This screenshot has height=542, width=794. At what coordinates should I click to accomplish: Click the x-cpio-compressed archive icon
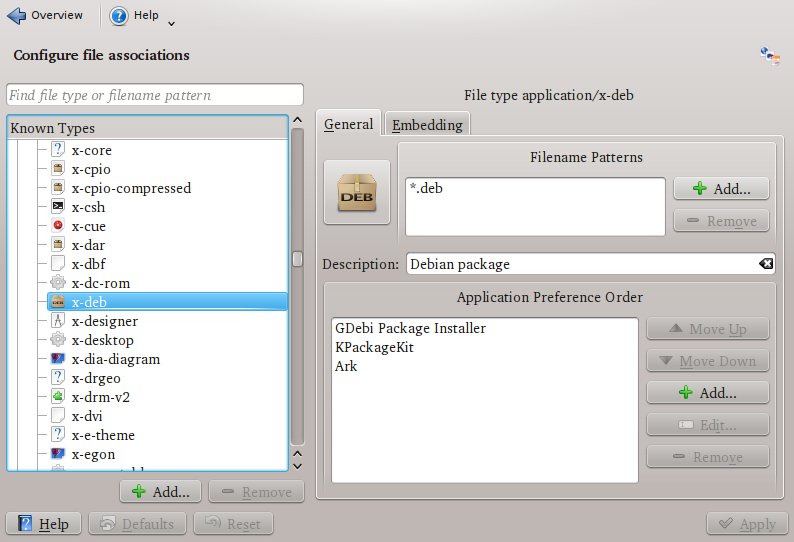[58, 187]
